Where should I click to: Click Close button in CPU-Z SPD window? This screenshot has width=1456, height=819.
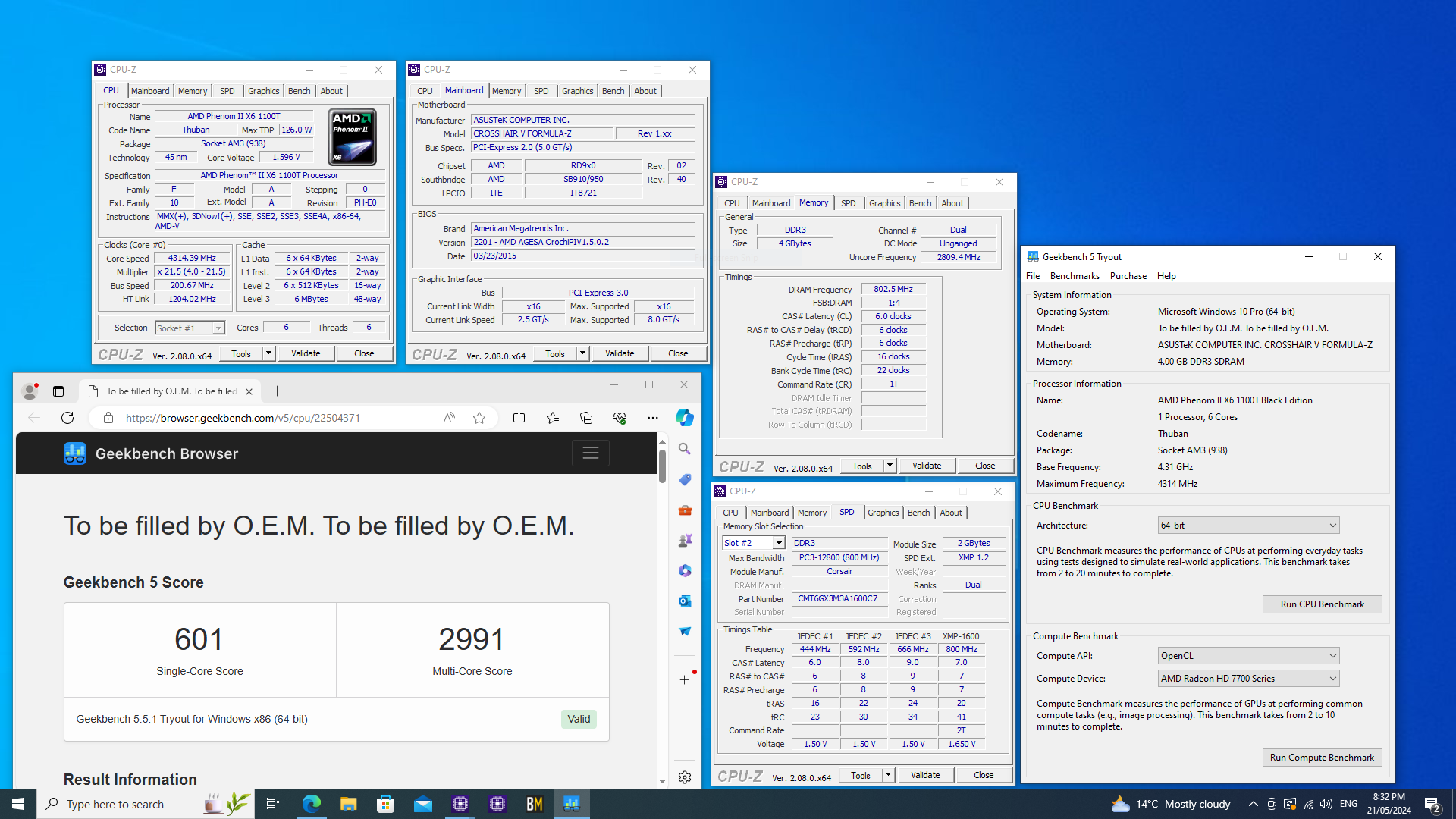tap(984, 775)
